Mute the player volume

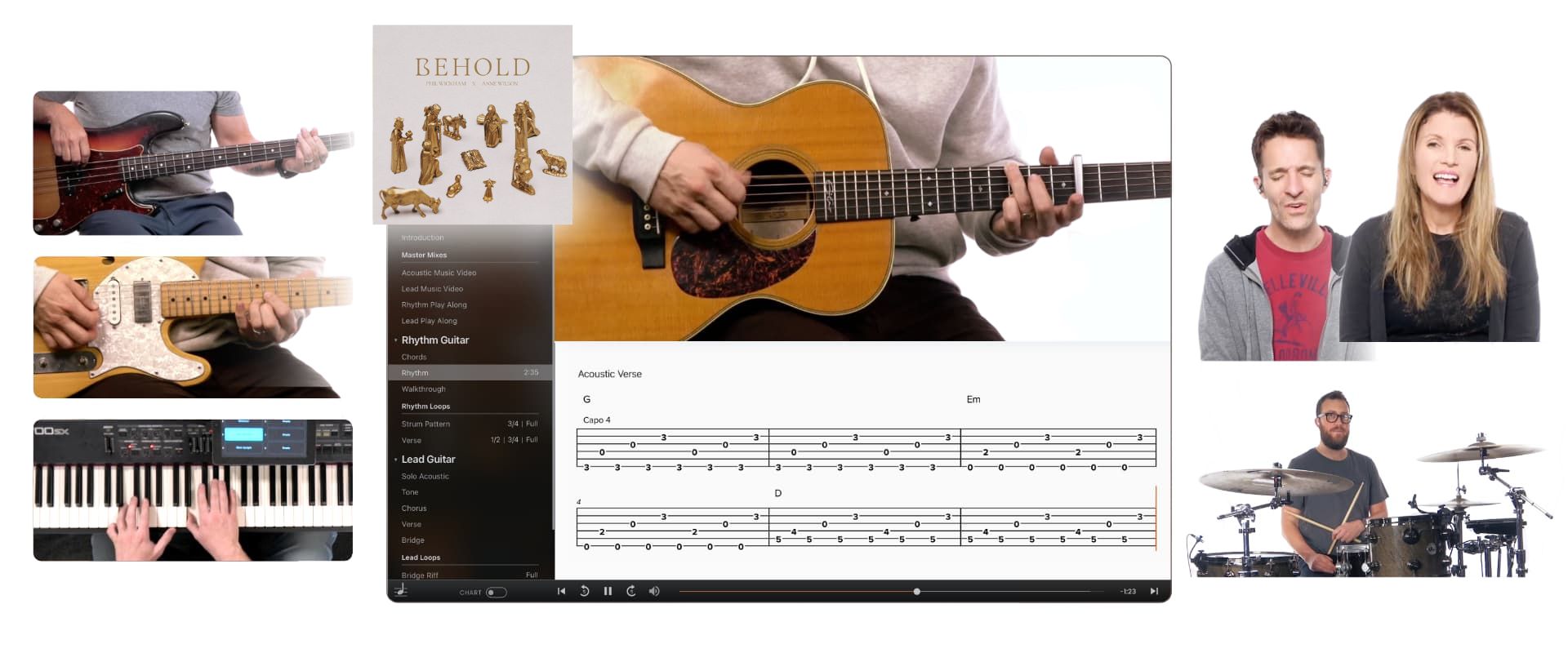coord(654,591)
